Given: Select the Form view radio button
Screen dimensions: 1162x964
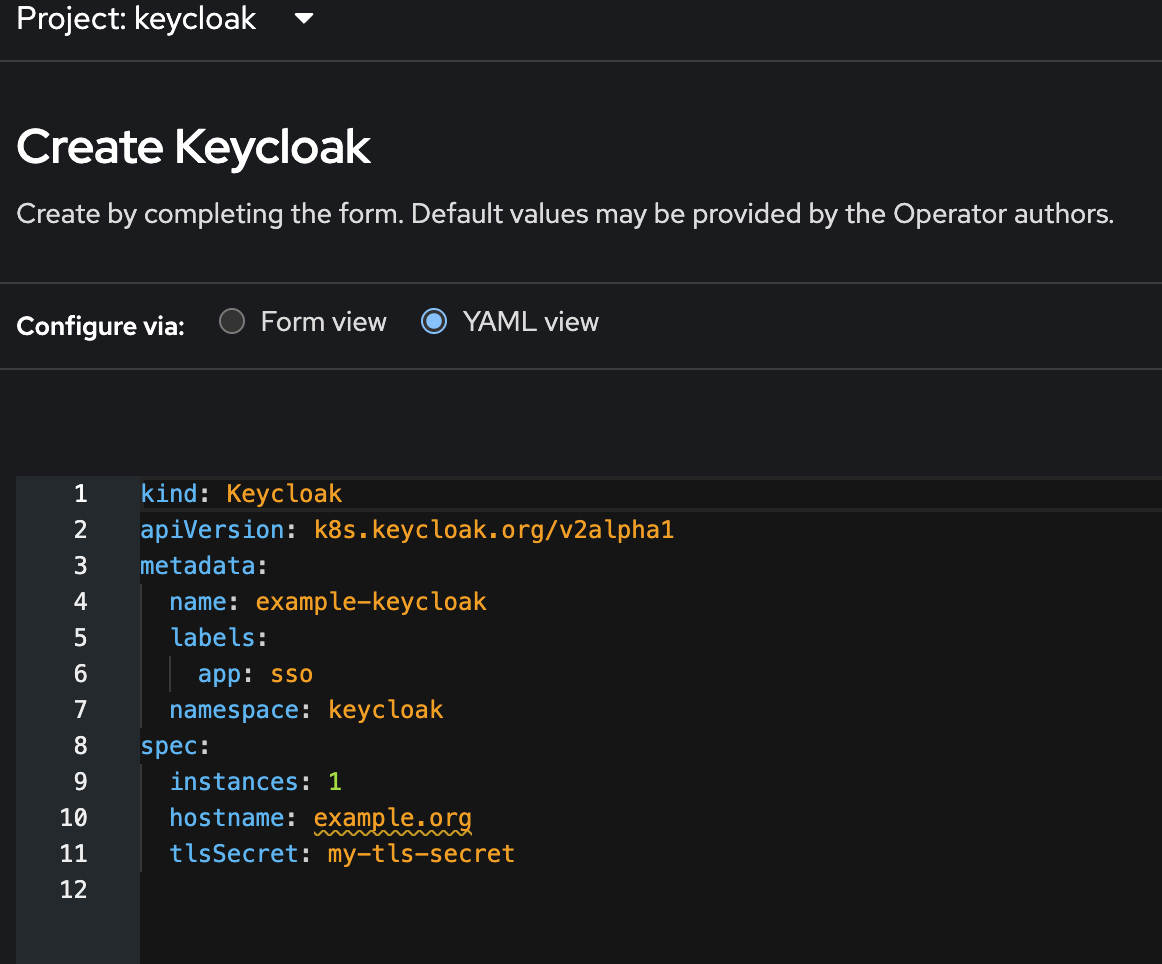Looking at the screenshot, I should click(232, 321).
